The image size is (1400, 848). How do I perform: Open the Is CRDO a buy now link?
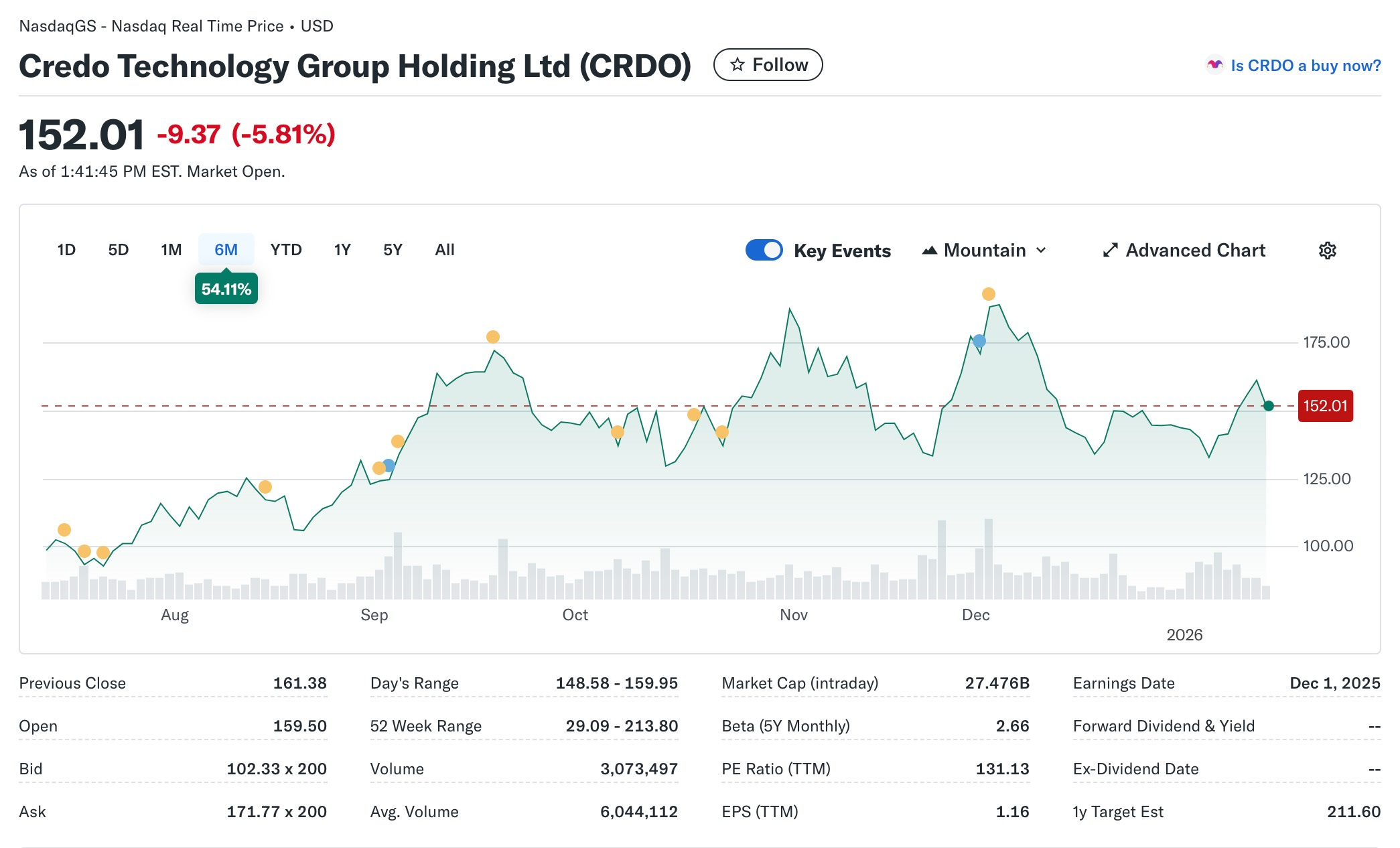pyautogui.click(x=1306, y=65)
